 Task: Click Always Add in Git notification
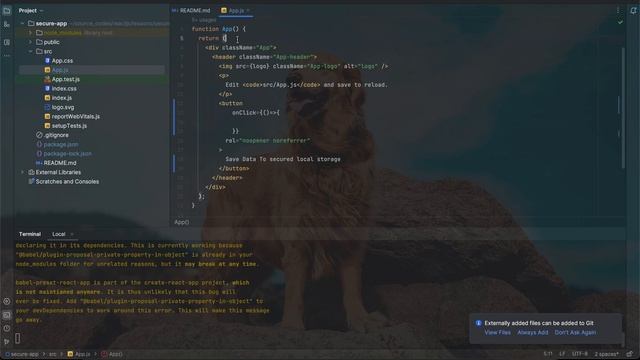tap(532, 333)
